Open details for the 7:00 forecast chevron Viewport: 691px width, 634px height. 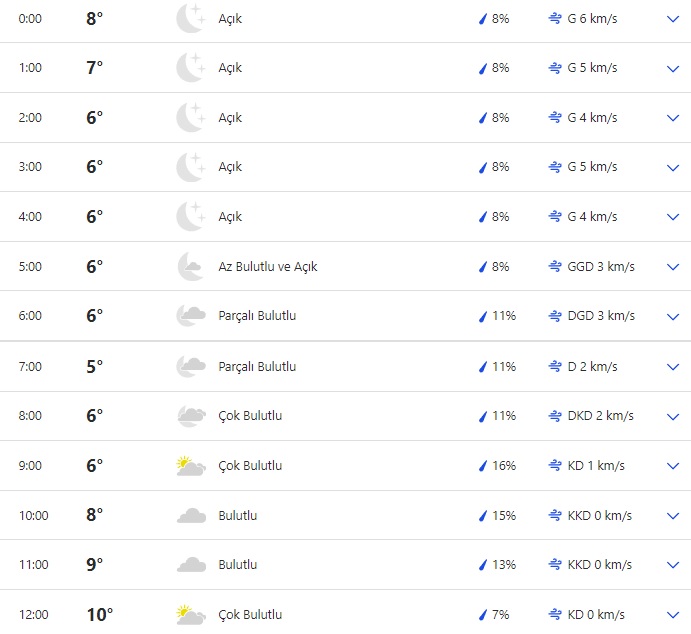[672, 366]
